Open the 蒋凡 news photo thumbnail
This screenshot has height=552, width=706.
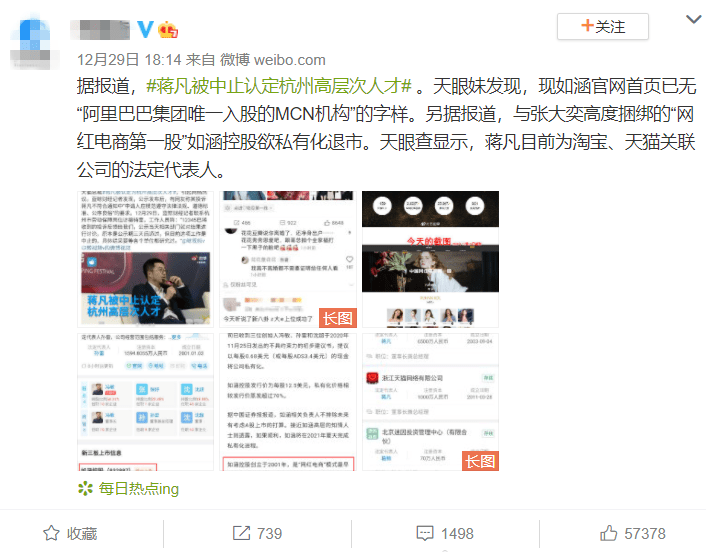click(145, 259)
